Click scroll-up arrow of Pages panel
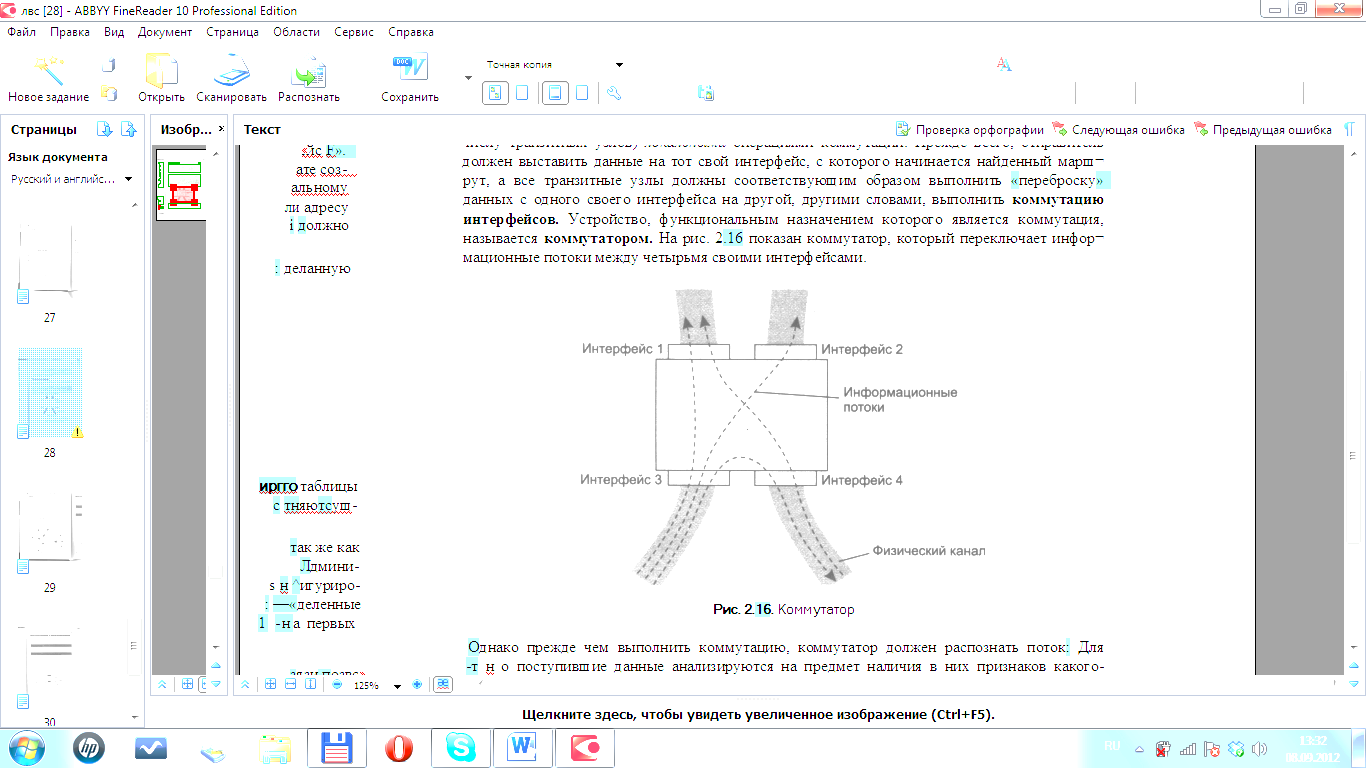The width and height of the screenshot is (1366, 768). coord(135,206)
